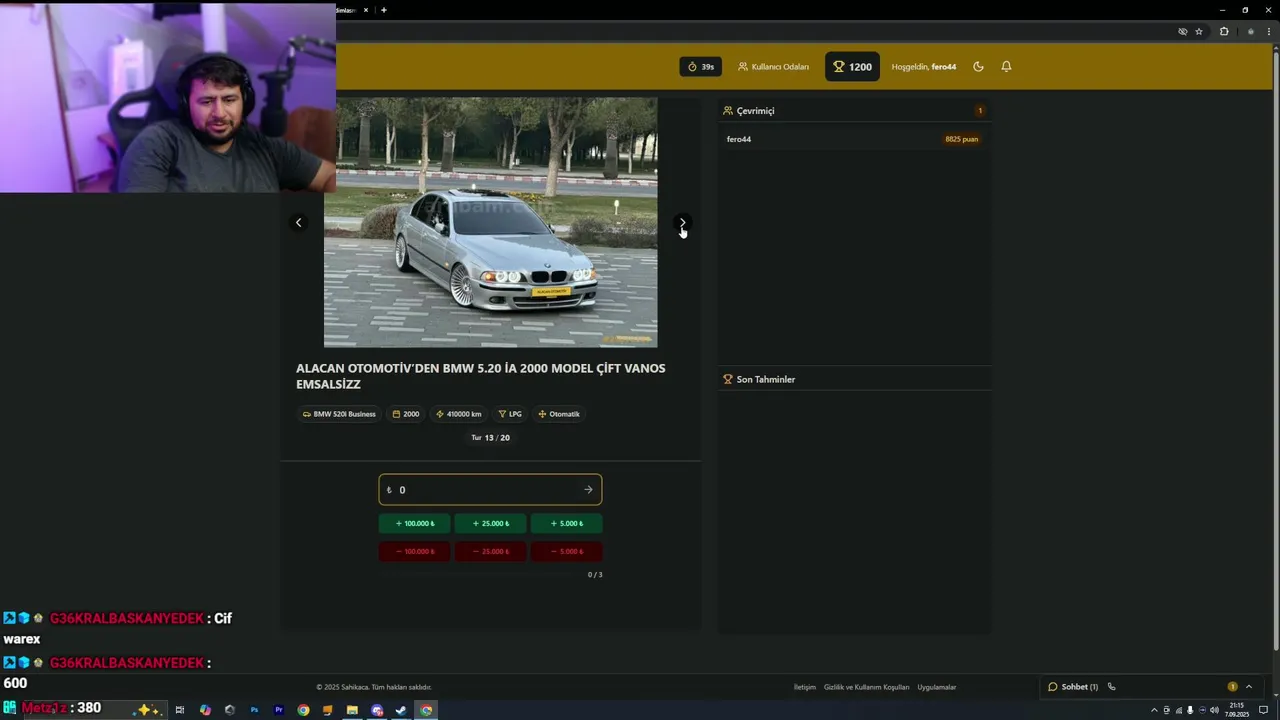Screen dimensions: 1280x720
Task: Open the volume control in tray
Action: [1214, 710]
